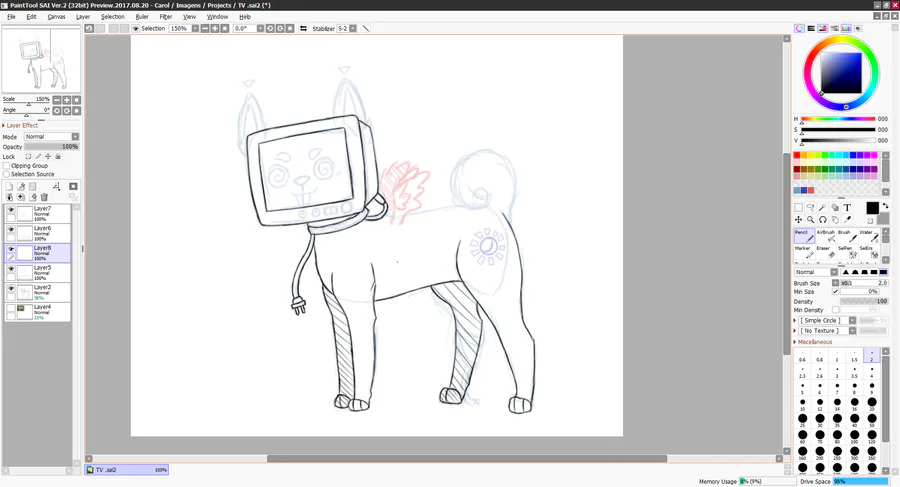
Task: Select the AirBrush tool
Action: point(825,236)
